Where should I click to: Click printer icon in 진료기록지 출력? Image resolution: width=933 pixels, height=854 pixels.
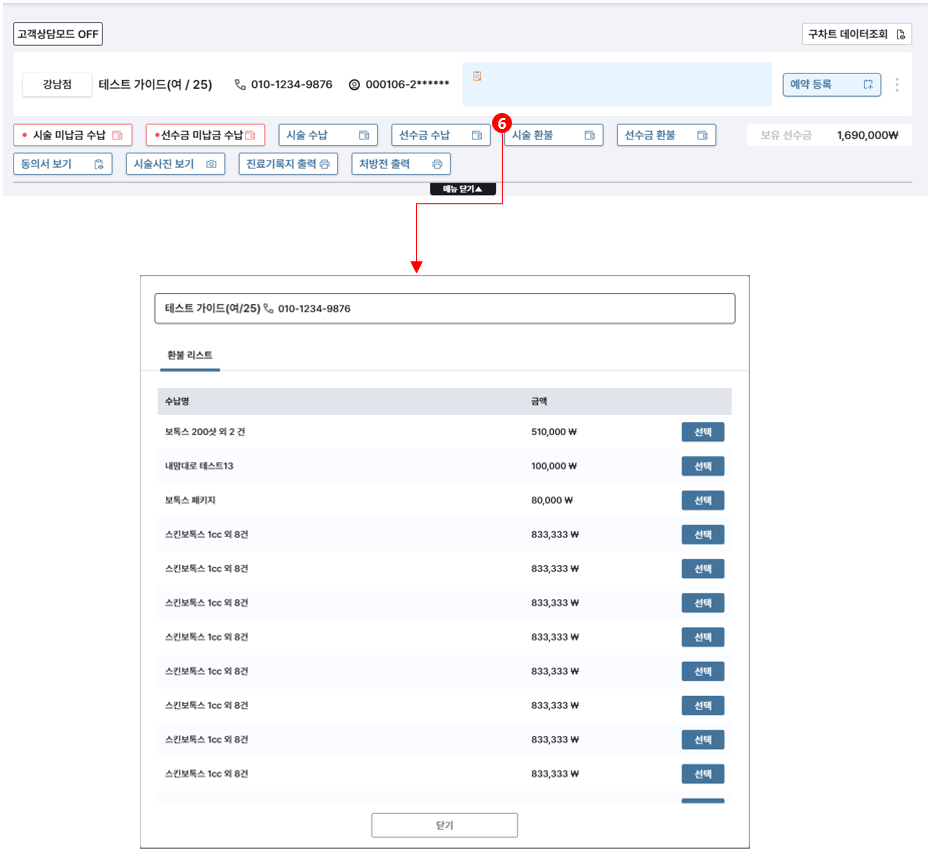point(325,164)
